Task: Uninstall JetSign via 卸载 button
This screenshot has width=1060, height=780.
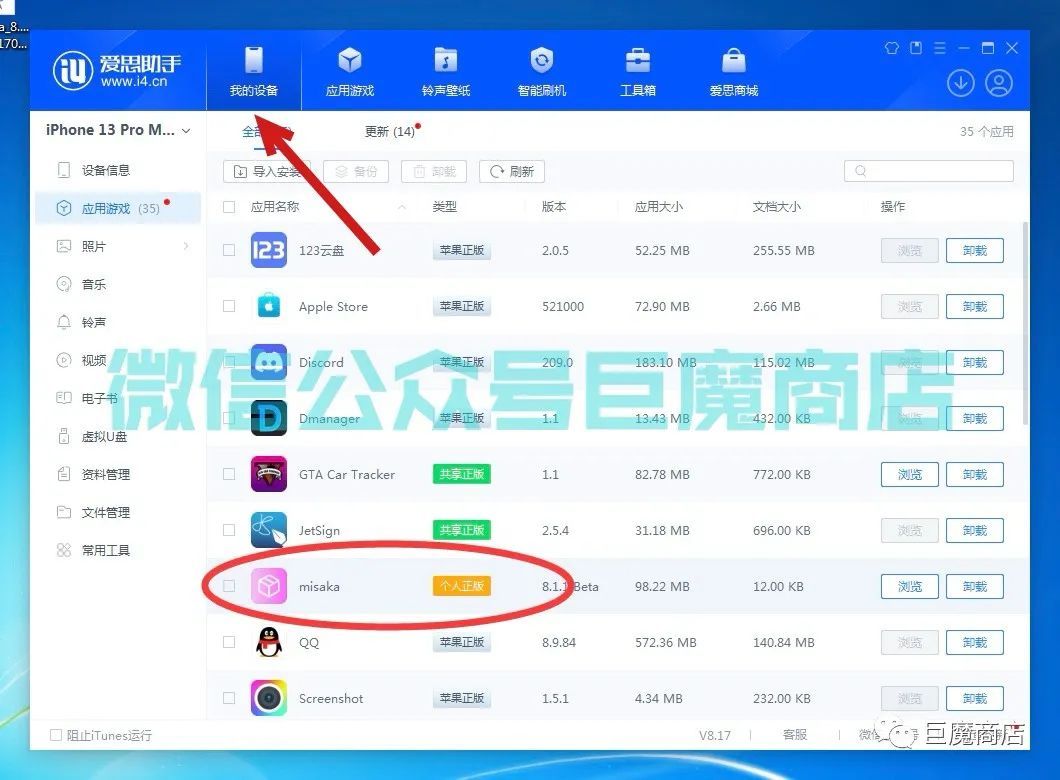Action: (974, 531)
